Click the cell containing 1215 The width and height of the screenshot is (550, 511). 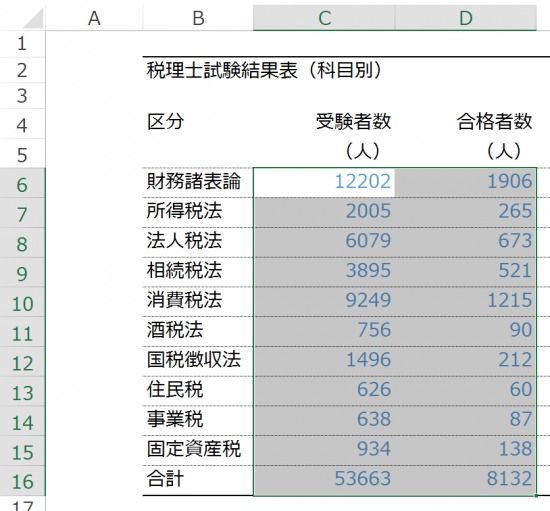pos(465,302)
